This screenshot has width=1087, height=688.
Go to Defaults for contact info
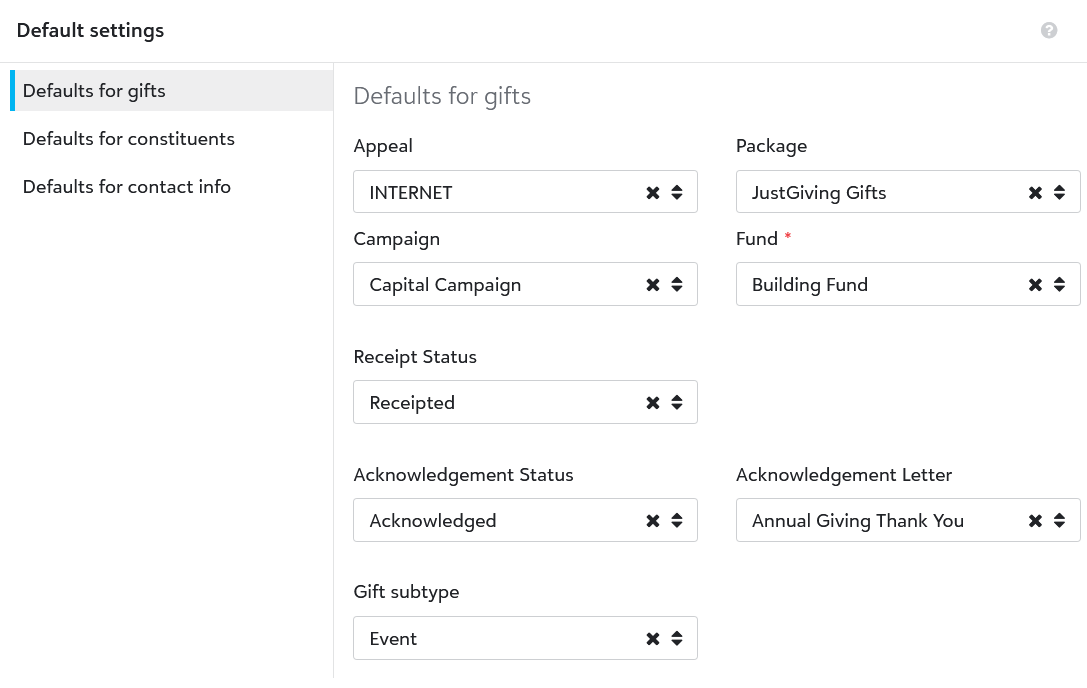127,187
